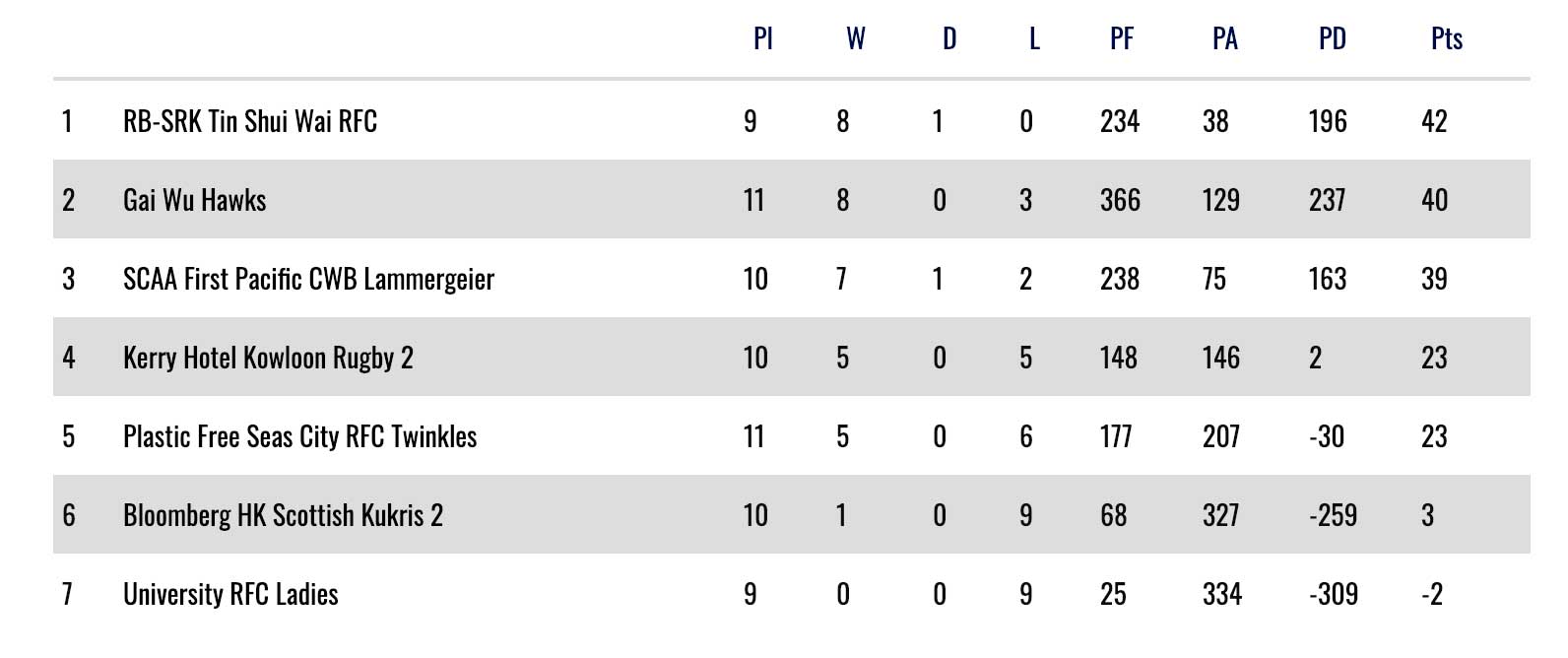Select Bloomberg HK Scottish Kukris 2
The height and width of the screenshot is (658, 1568).
click(283, 515)
